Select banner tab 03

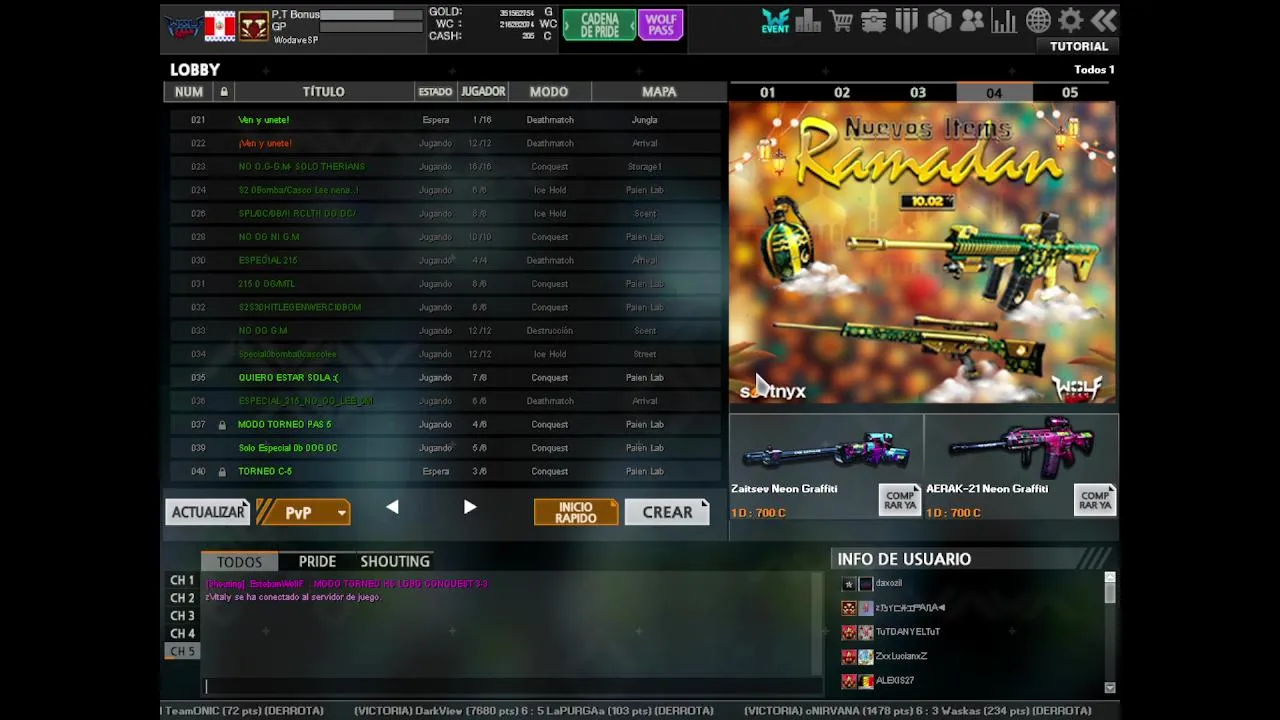click(918, 92)
